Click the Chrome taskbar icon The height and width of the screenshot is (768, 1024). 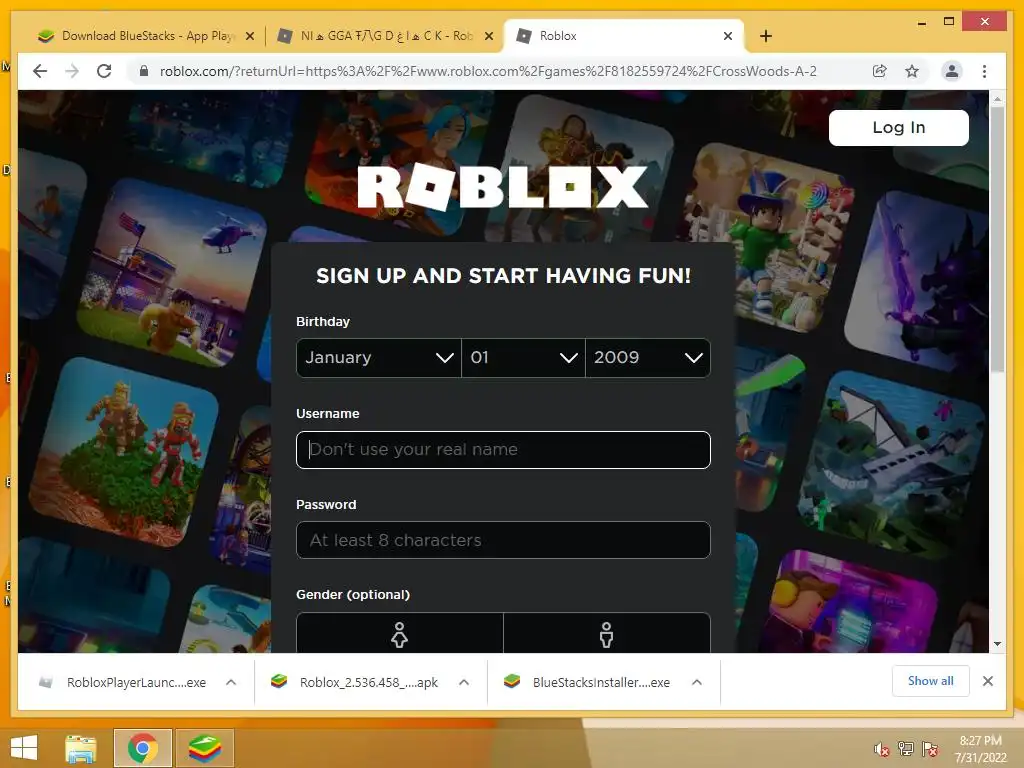click(142, 748)
